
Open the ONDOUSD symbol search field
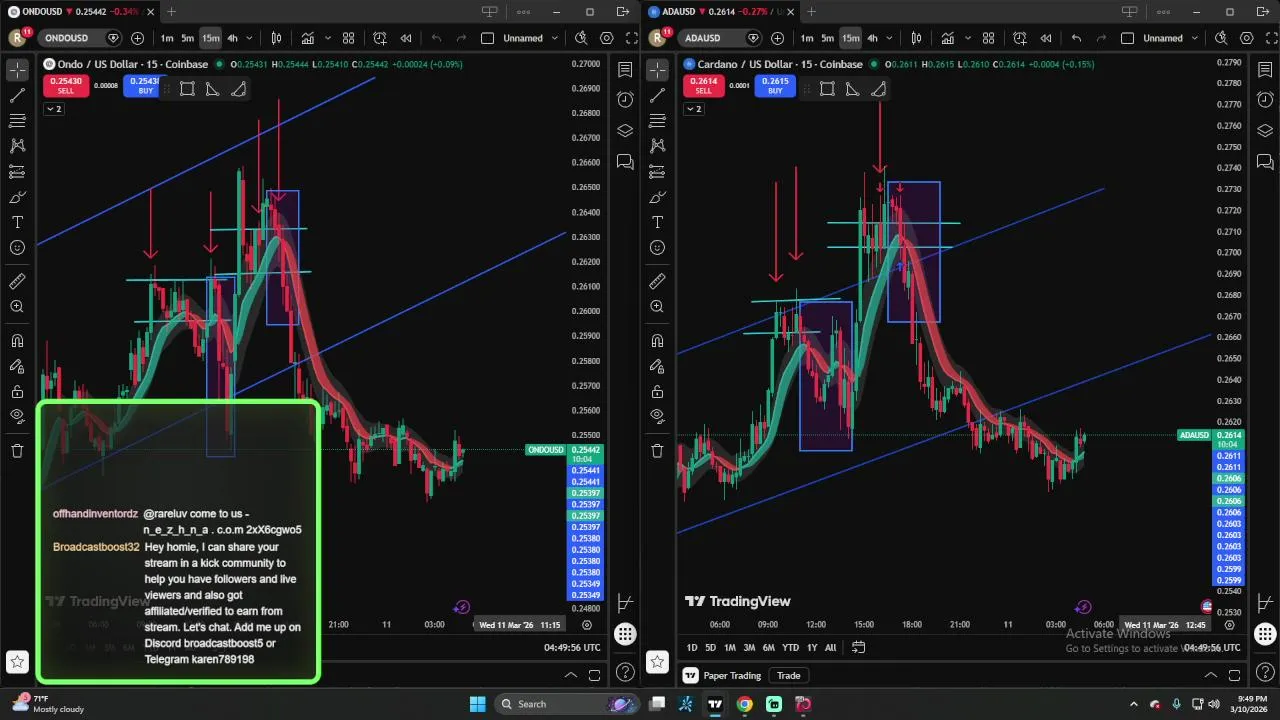tap(73, 38)
